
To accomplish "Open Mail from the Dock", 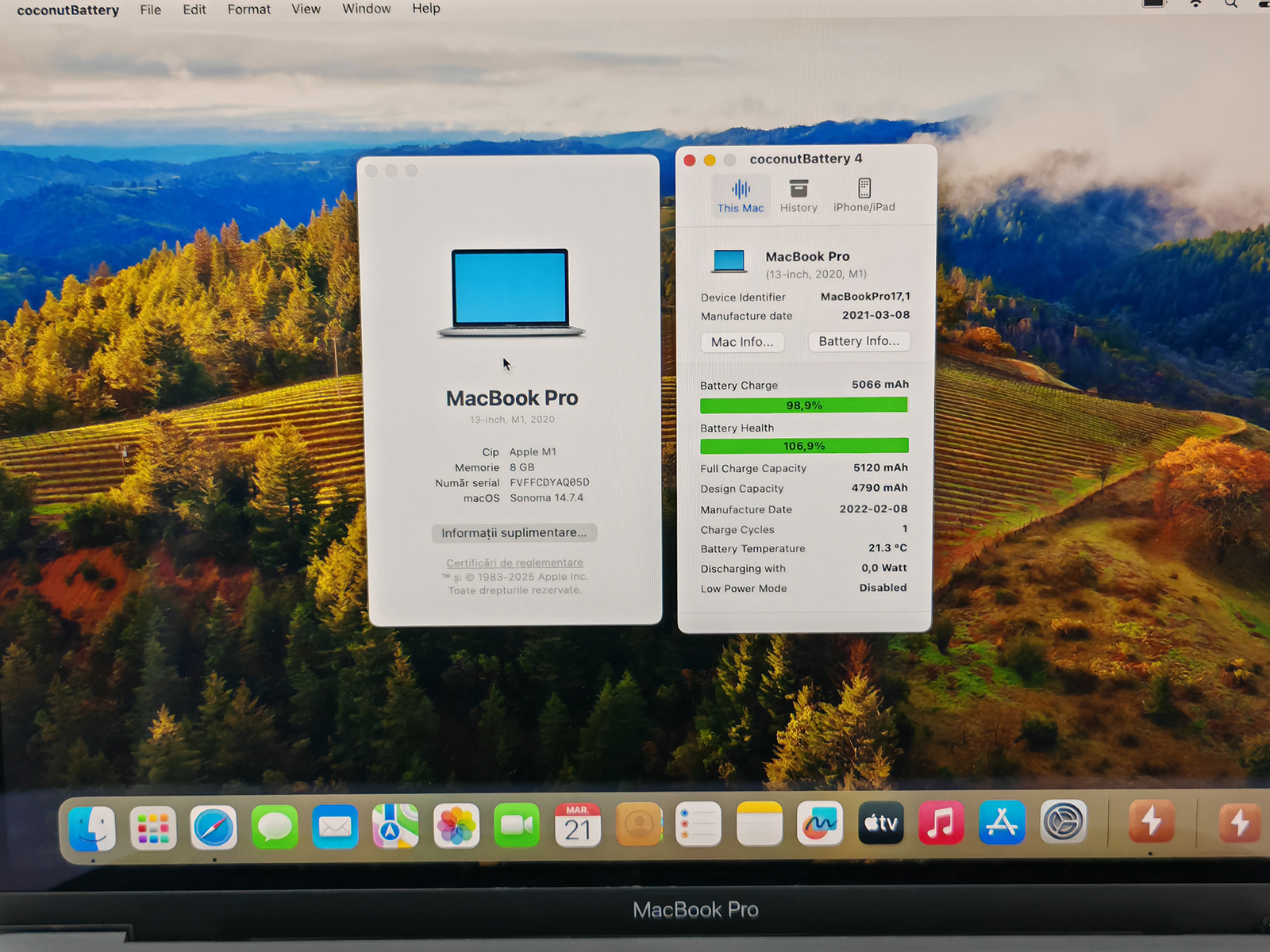I will point(335,827).
